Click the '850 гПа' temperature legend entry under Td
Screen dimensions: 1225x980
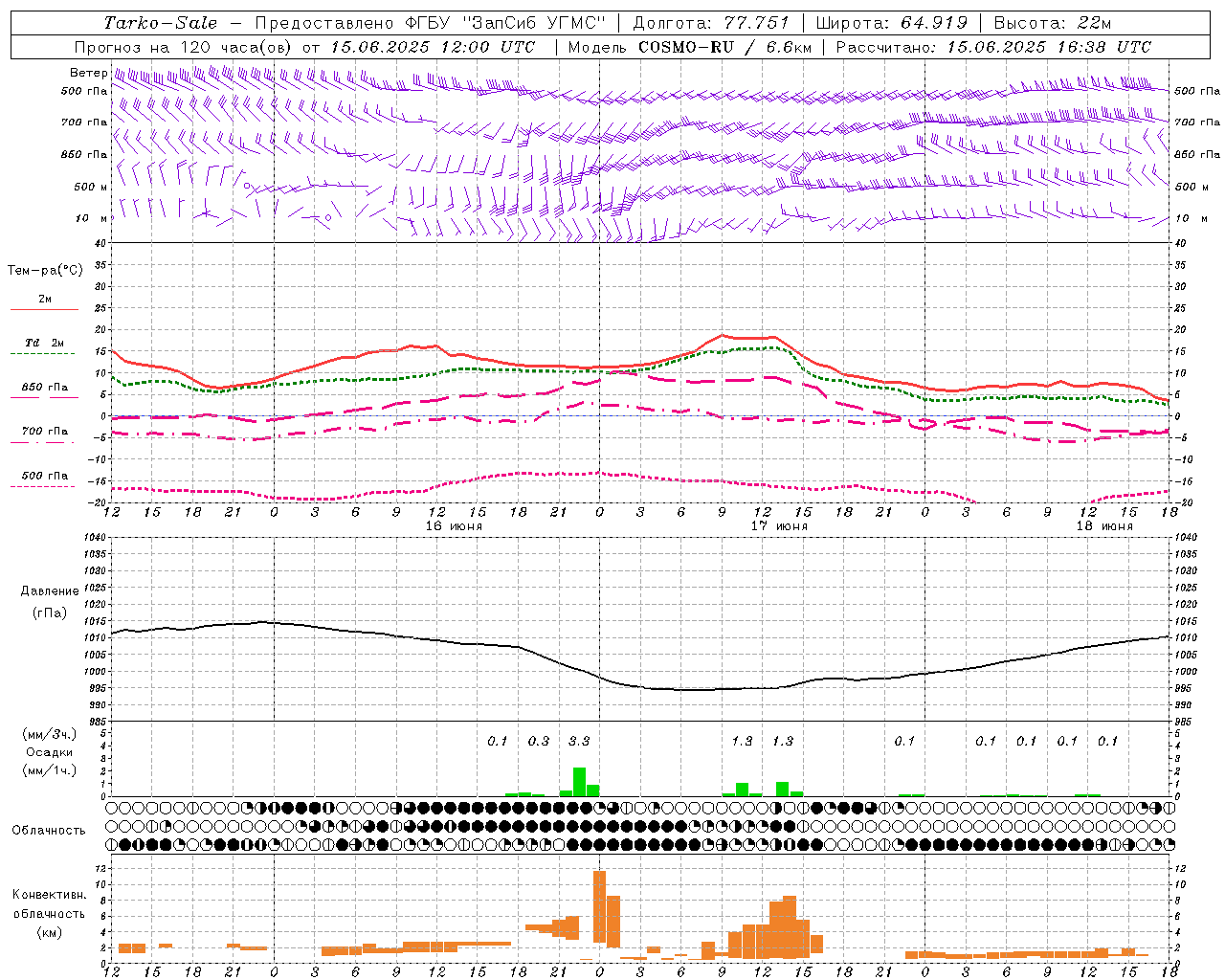click(44, 388)
